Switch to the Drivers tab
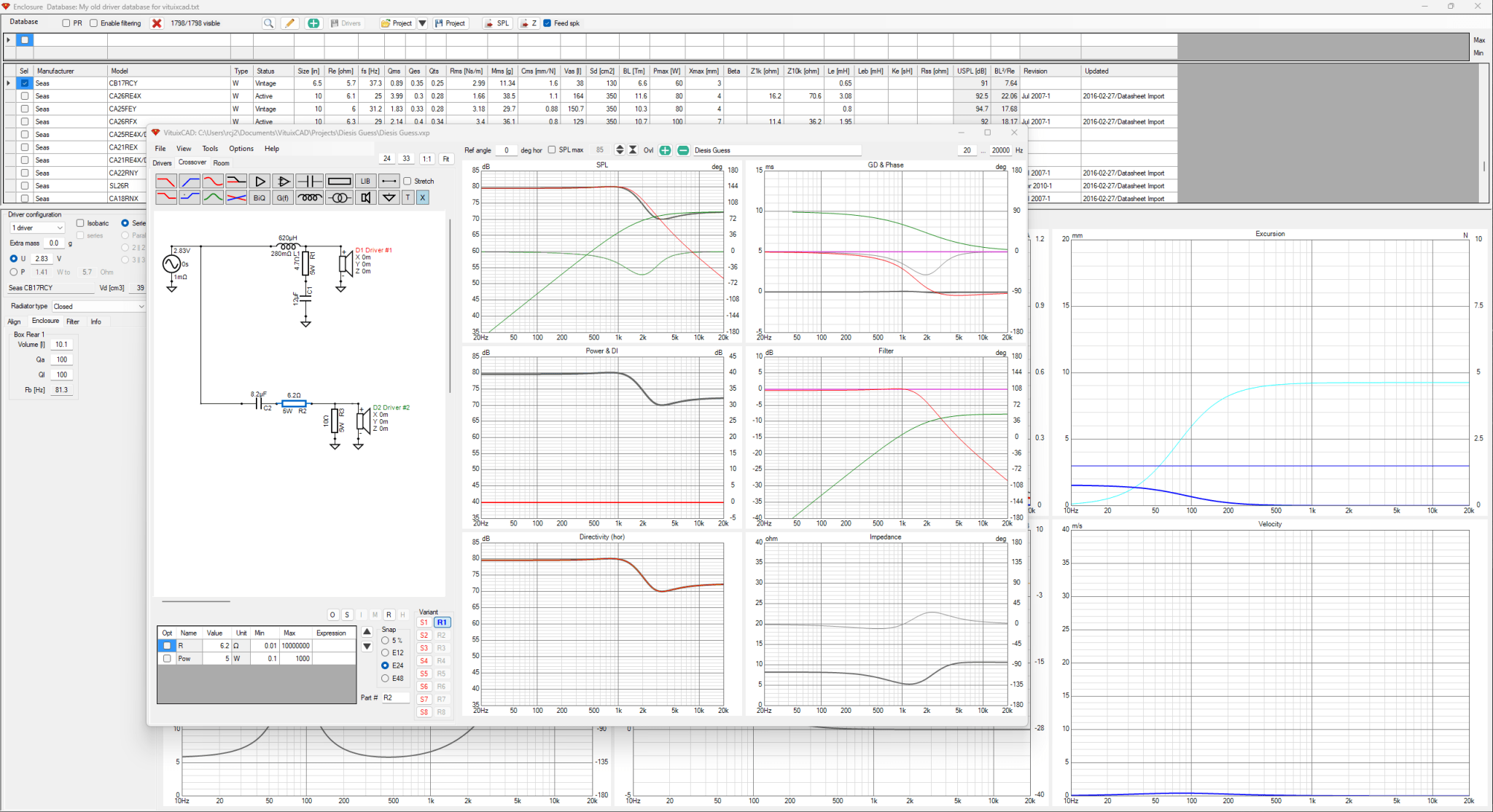This screenshot has width=1493, height=812. point(162,163)
